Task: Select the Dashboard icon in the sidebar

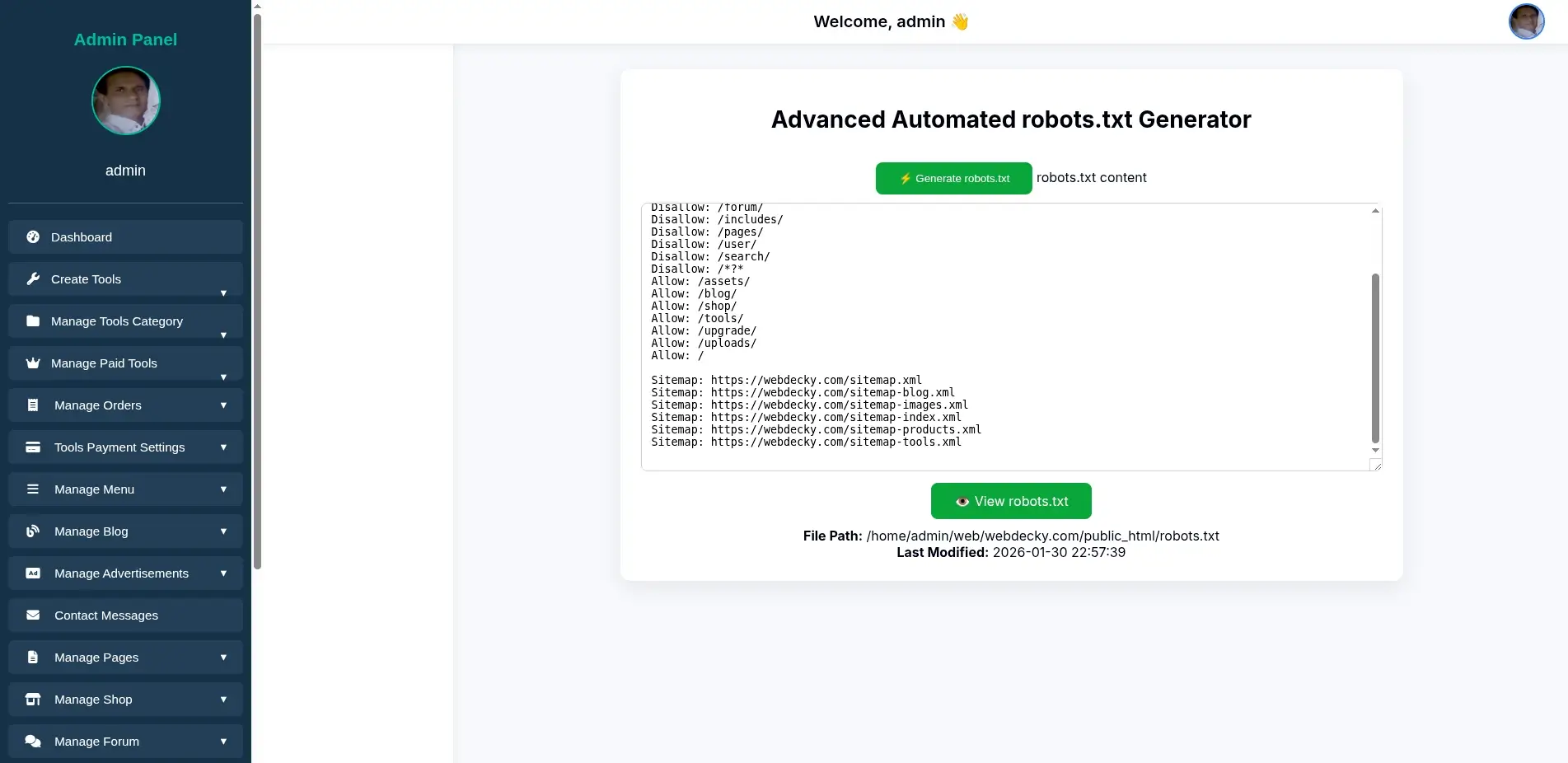Action: pos(33,236)
